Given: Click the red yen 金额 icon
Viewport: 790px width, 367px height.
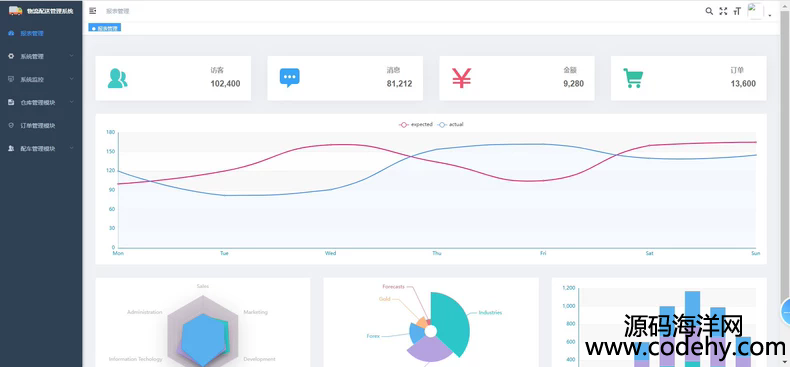Looking at the screenshot, I should click(x=462, y=78).
